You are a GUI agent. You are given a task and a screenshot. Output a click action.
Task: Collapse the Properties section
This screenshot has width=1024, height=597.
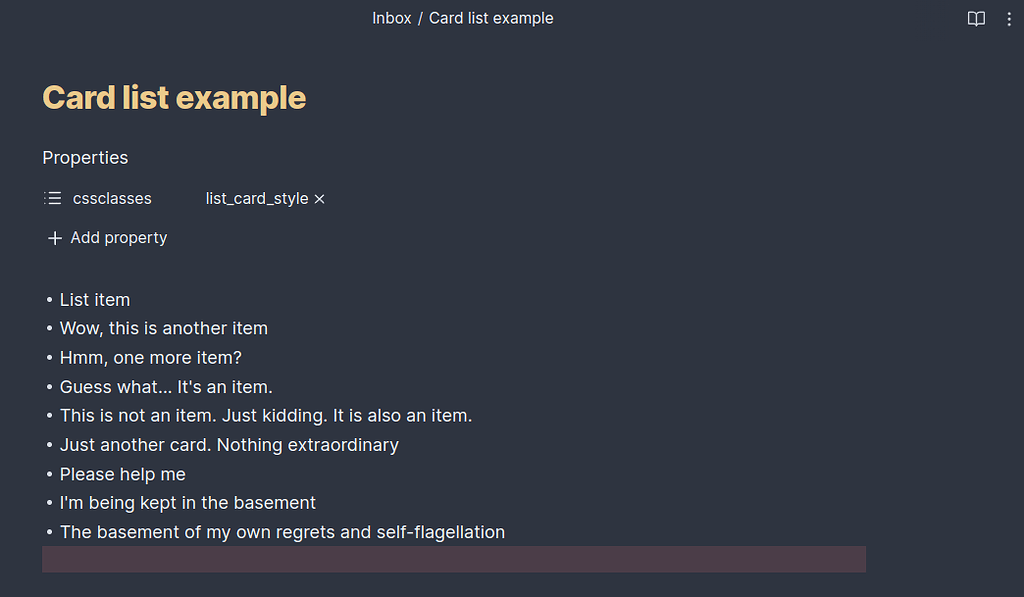[x=85, y=157]
